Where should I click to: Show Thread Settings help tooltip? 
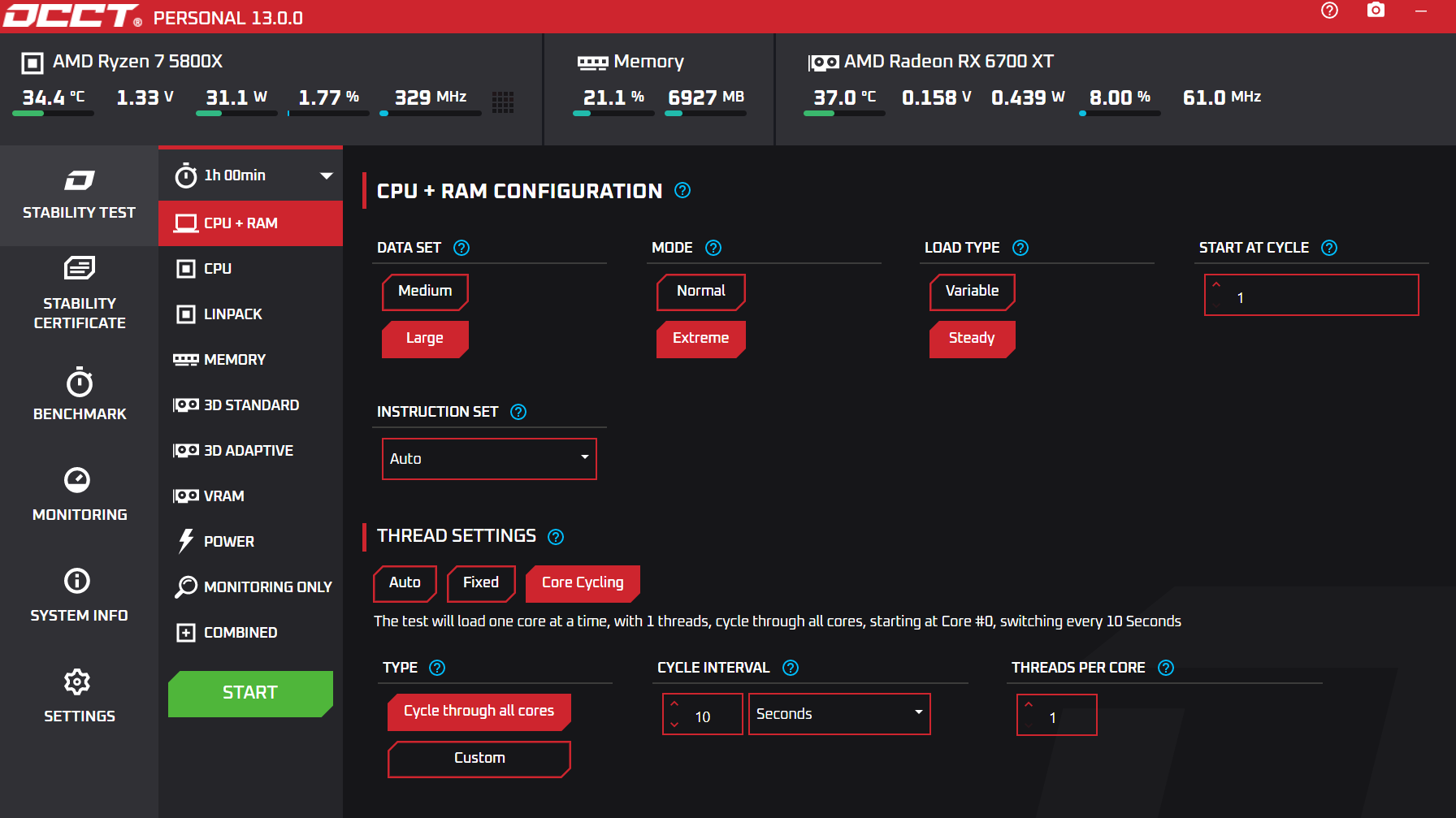pyautogui.click(x=556, y=537)
